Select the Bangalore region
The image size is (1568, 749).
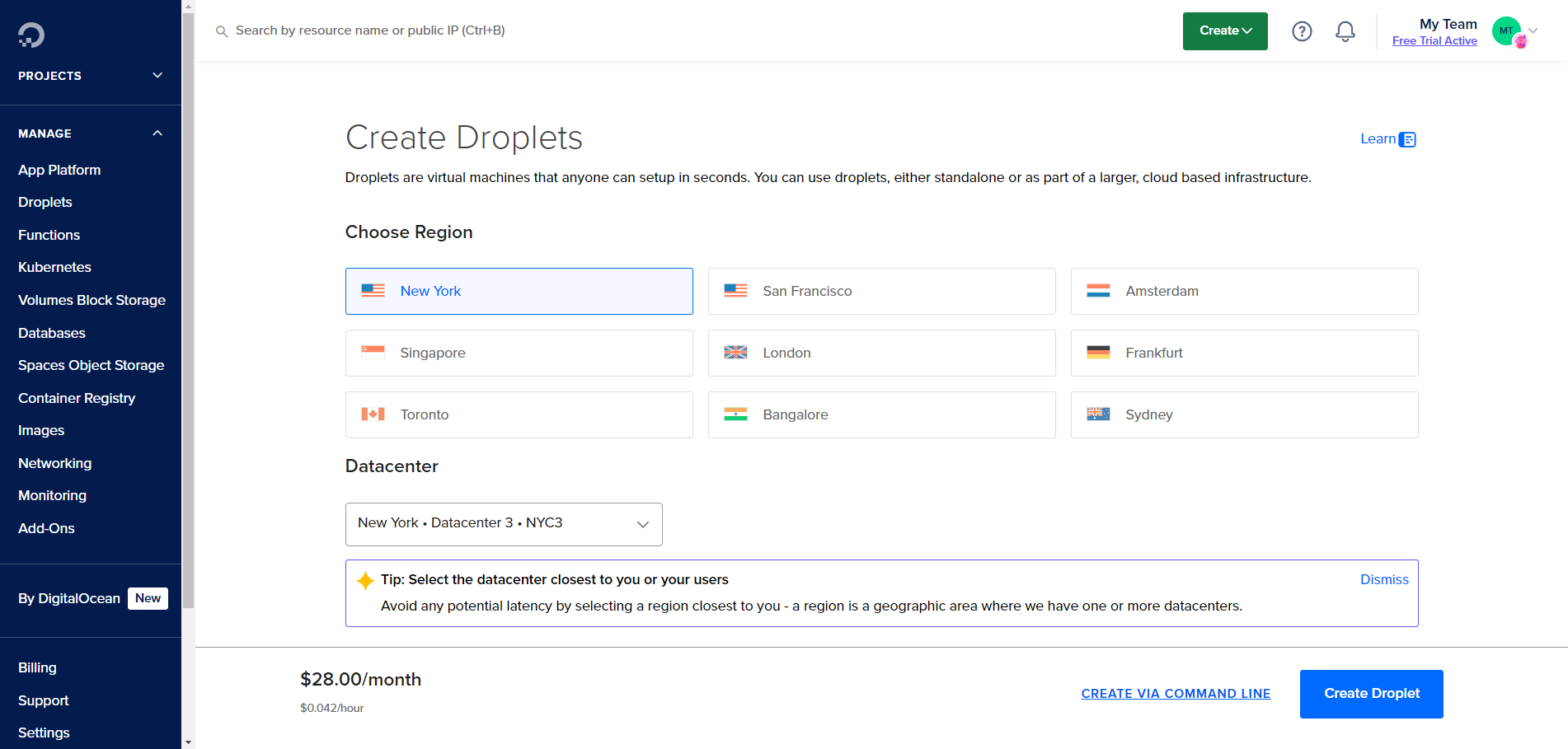click(882, 414)
